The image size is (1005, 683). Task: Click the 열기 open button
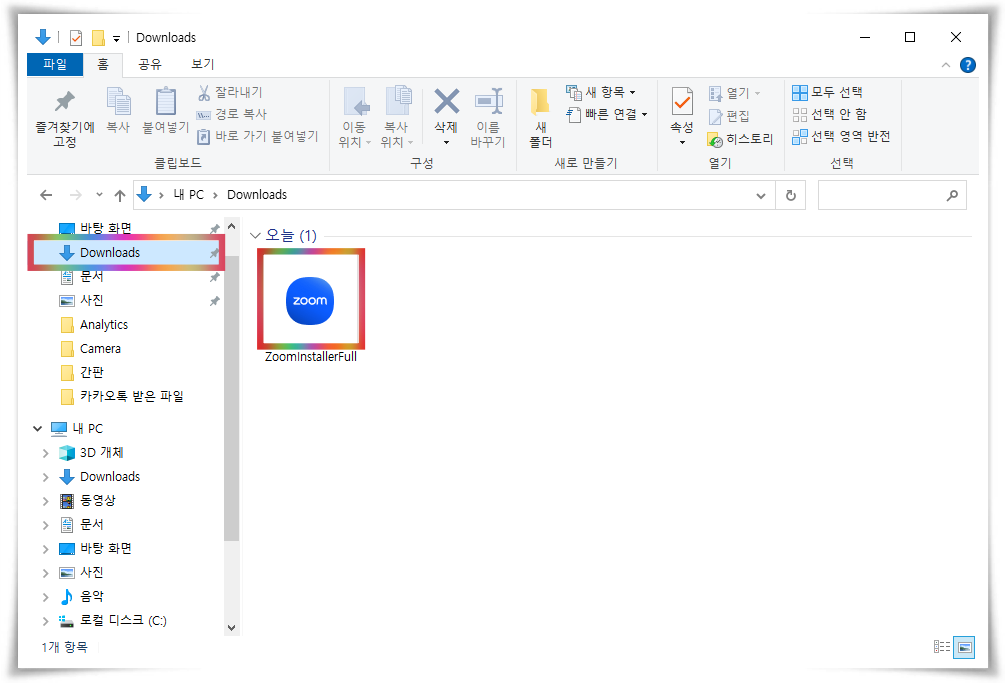click(x=735, y=94)
